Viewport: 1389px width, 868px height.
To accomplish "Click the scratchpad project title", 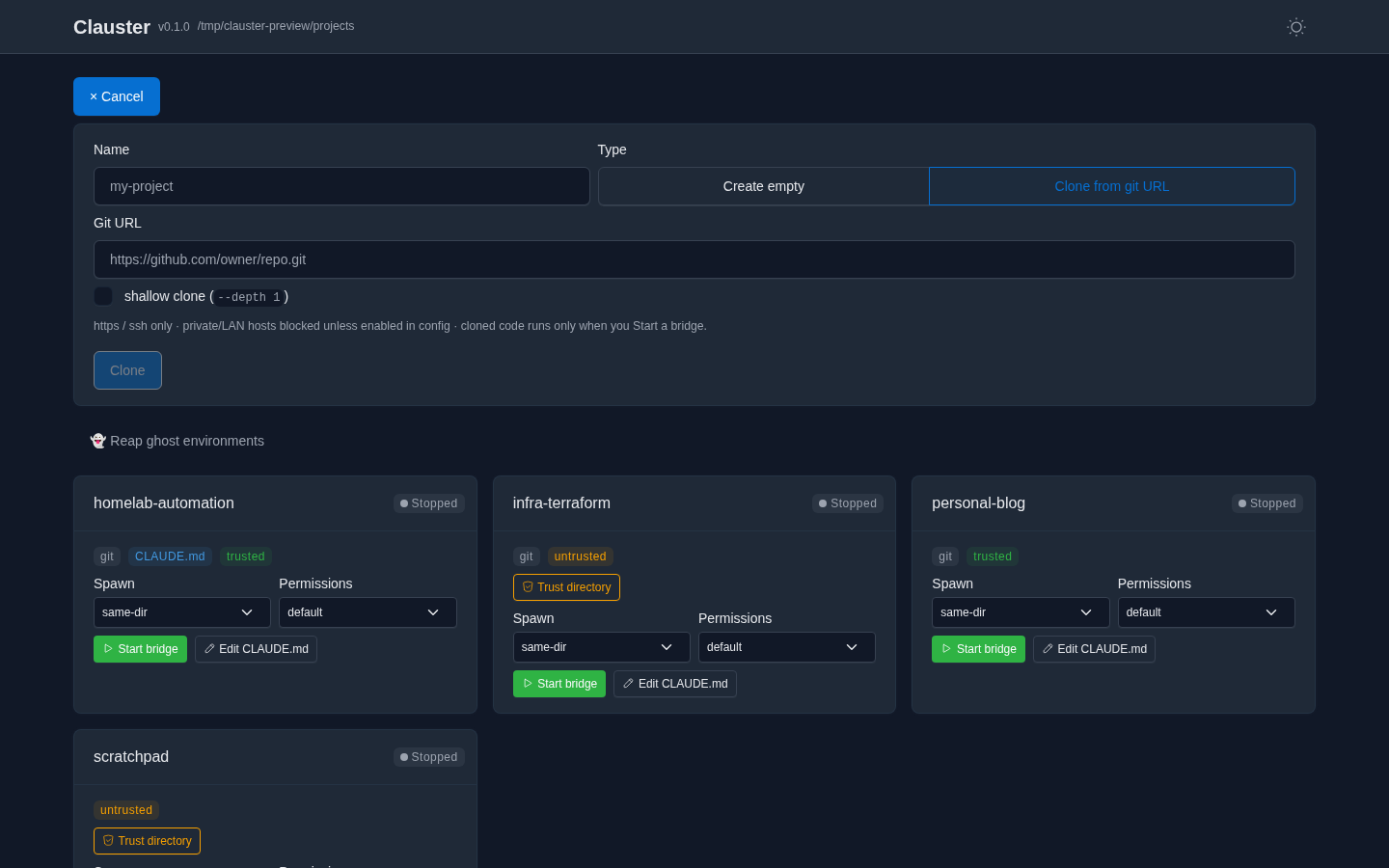I will point(131,757).
